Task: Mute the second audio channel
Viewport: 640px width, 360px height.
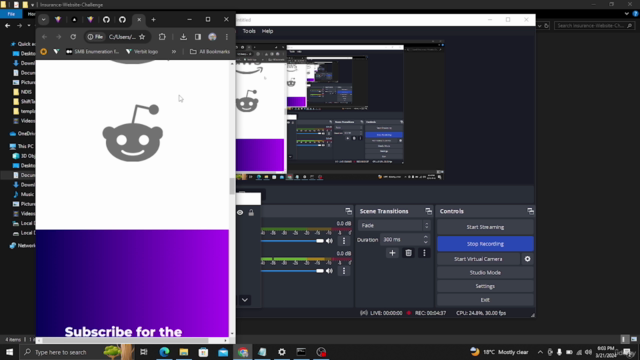Action: [x=329, y=271]
